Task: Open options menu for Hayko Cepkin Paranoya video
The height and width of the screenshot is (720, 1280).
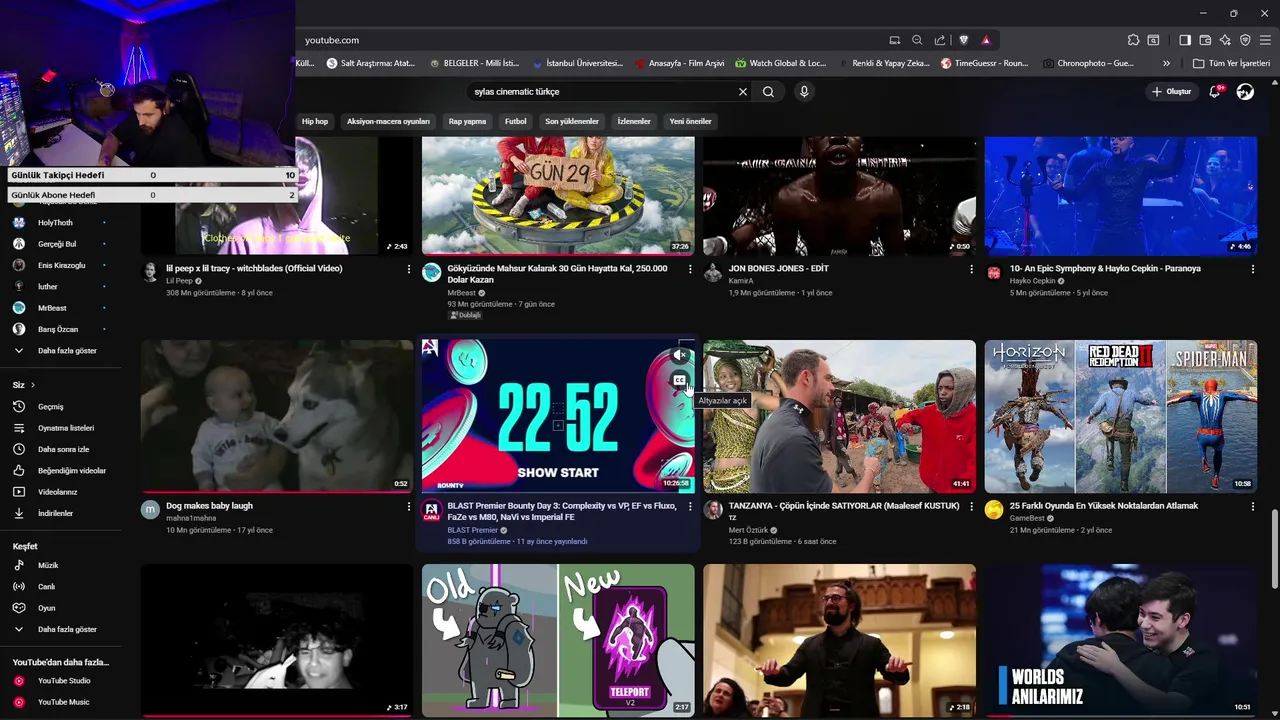Action: pos(1252,269)
